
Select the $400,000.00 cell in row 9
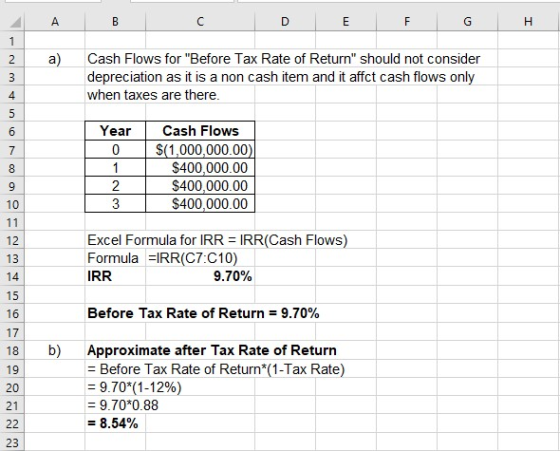[200, 186]
